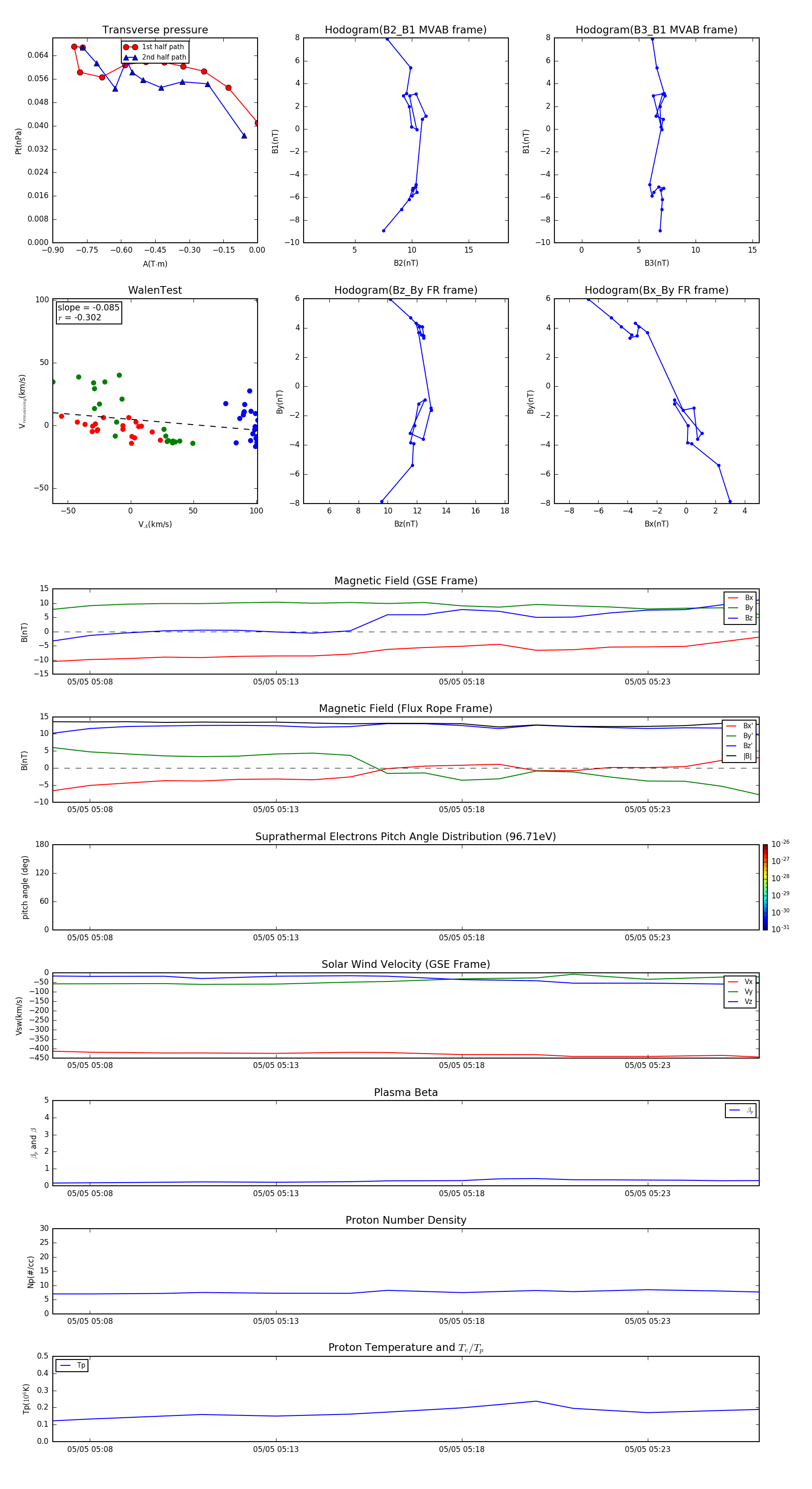The height and width of the screenshot is (1489, 812).
Task: Click the 'pitch angle (deg)' axis label
Action: click(x=25, y=887)
